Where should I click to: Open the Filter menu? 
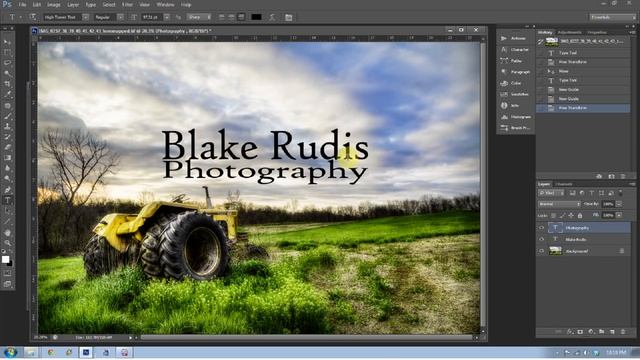click(x=127, y=4)
